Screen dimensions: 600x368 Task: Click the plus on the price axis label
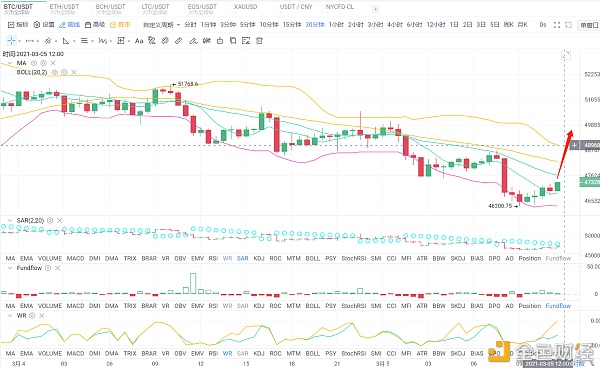click(574, 145)
